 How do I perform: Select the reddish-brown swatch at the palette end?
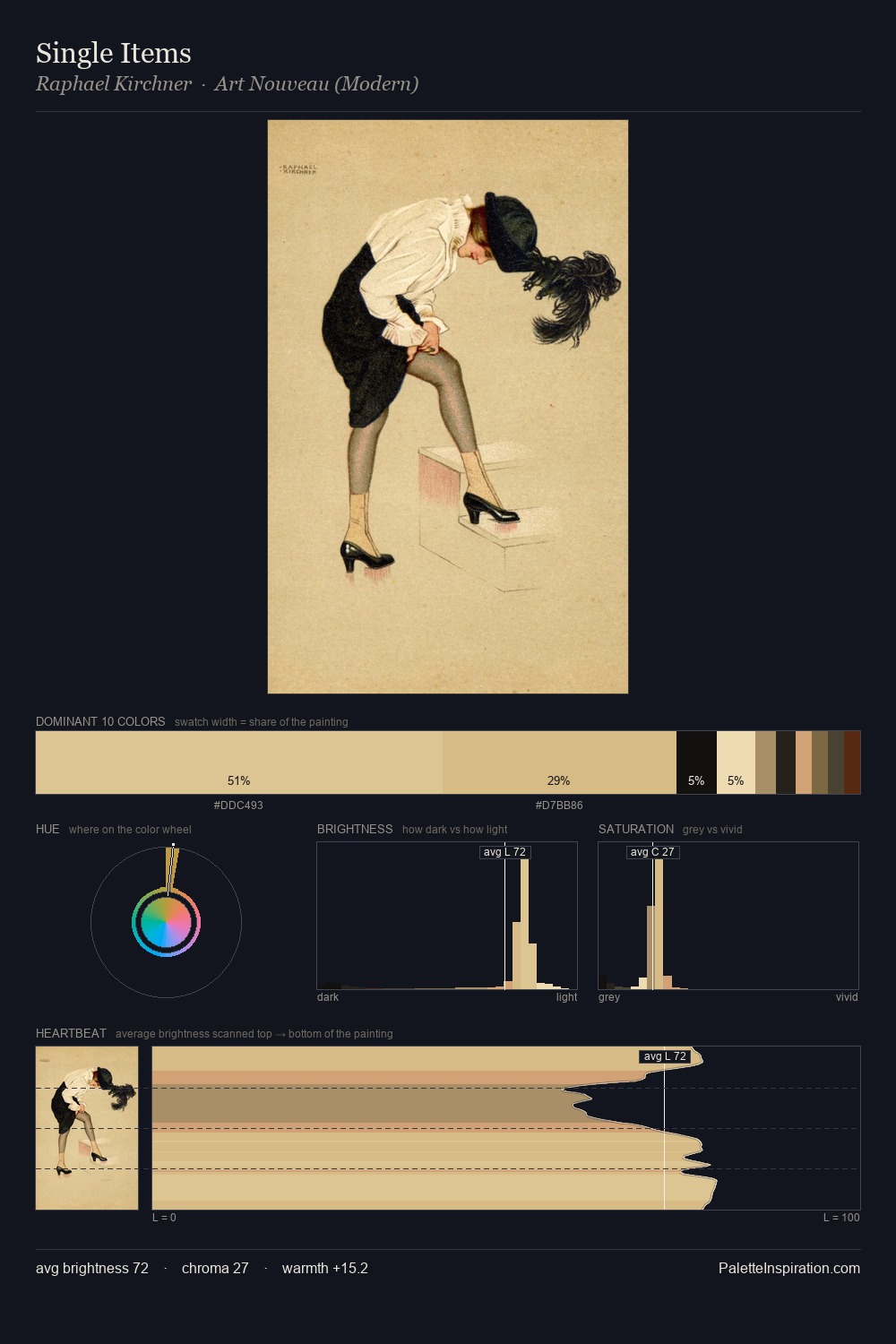852,762
